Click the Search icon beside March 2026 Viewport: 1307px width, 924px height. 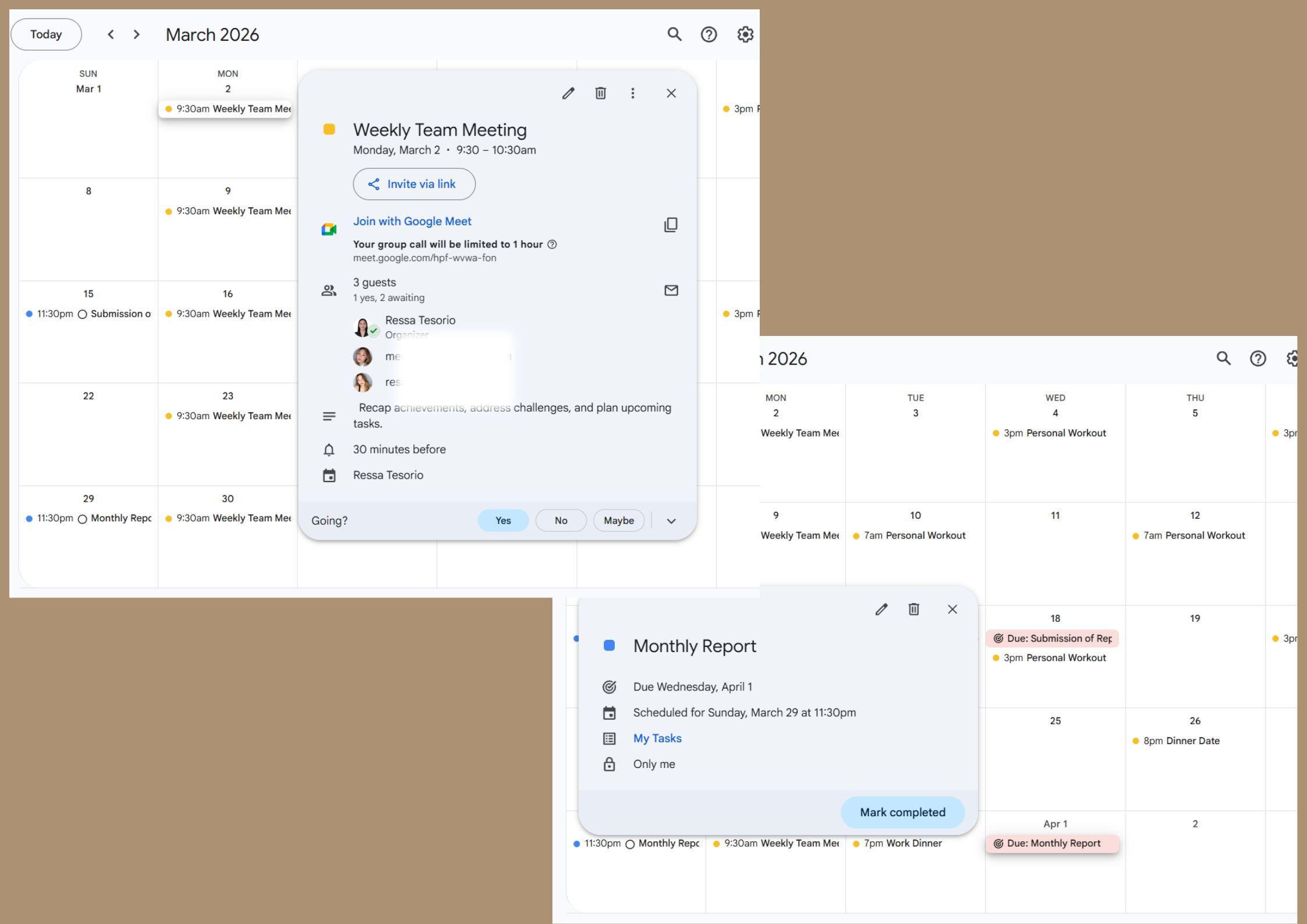coord(674,34)
